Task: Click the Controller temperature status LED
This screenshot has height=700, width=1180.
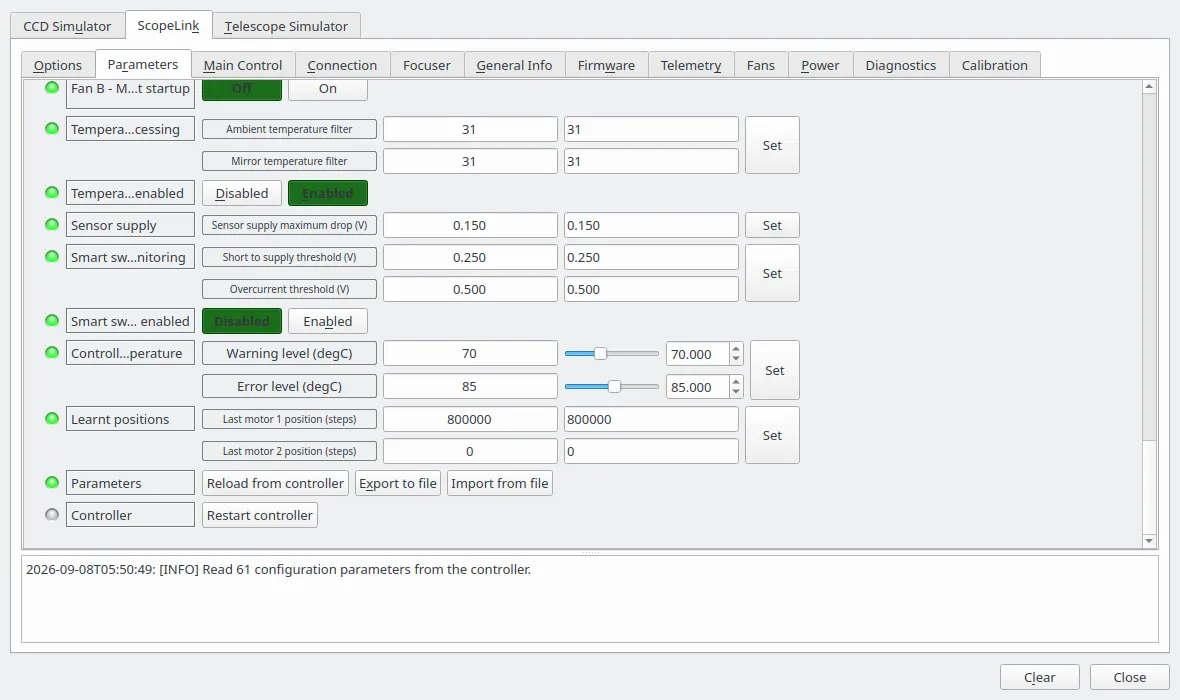Action: coord(52,352)
